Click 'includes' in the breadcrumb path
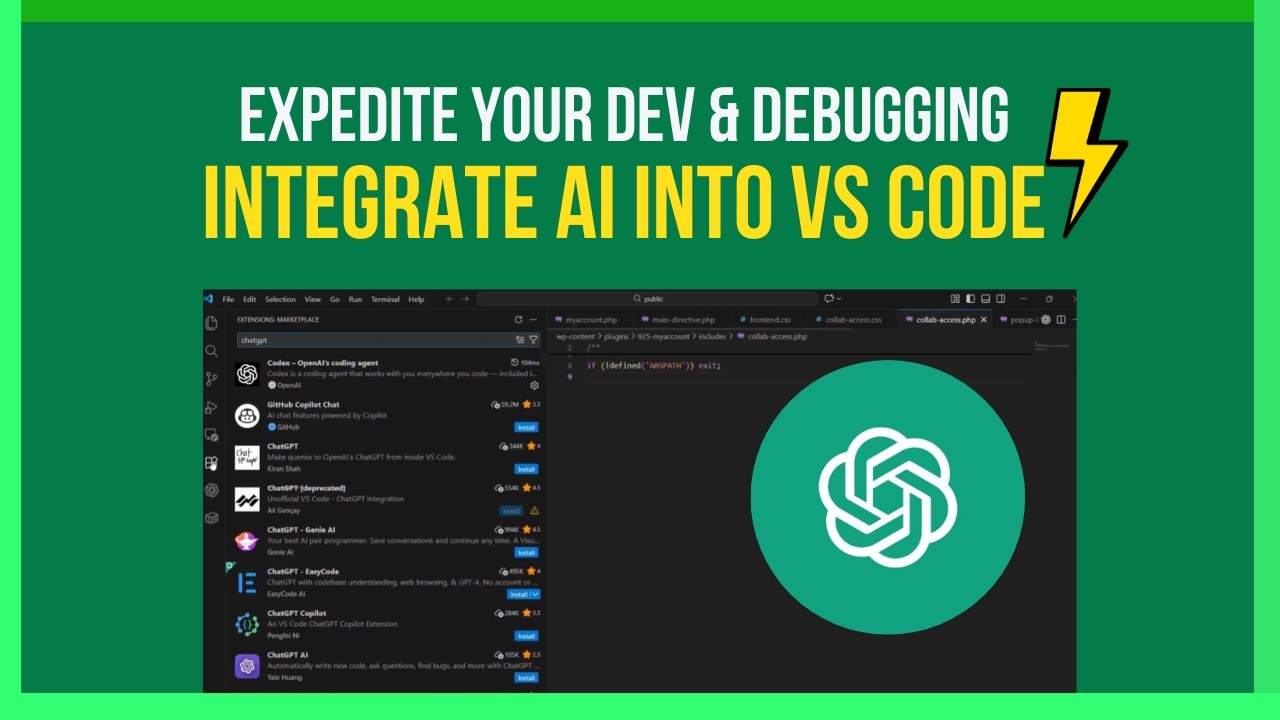Image resolution: width=1280 pixels, height=720 pixels. coord(712,337)
